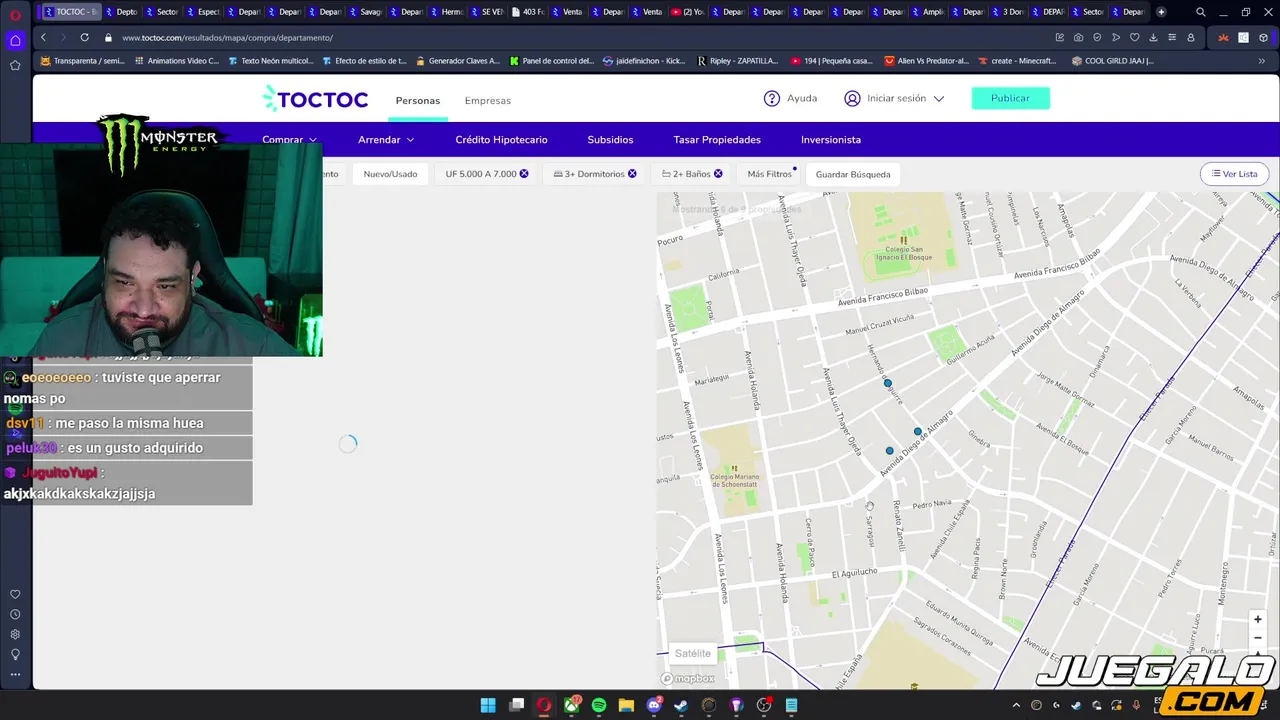
Task: Expand the Iniciar sesión dropdown
Action: pyautogui.click(x=939, y=98)
